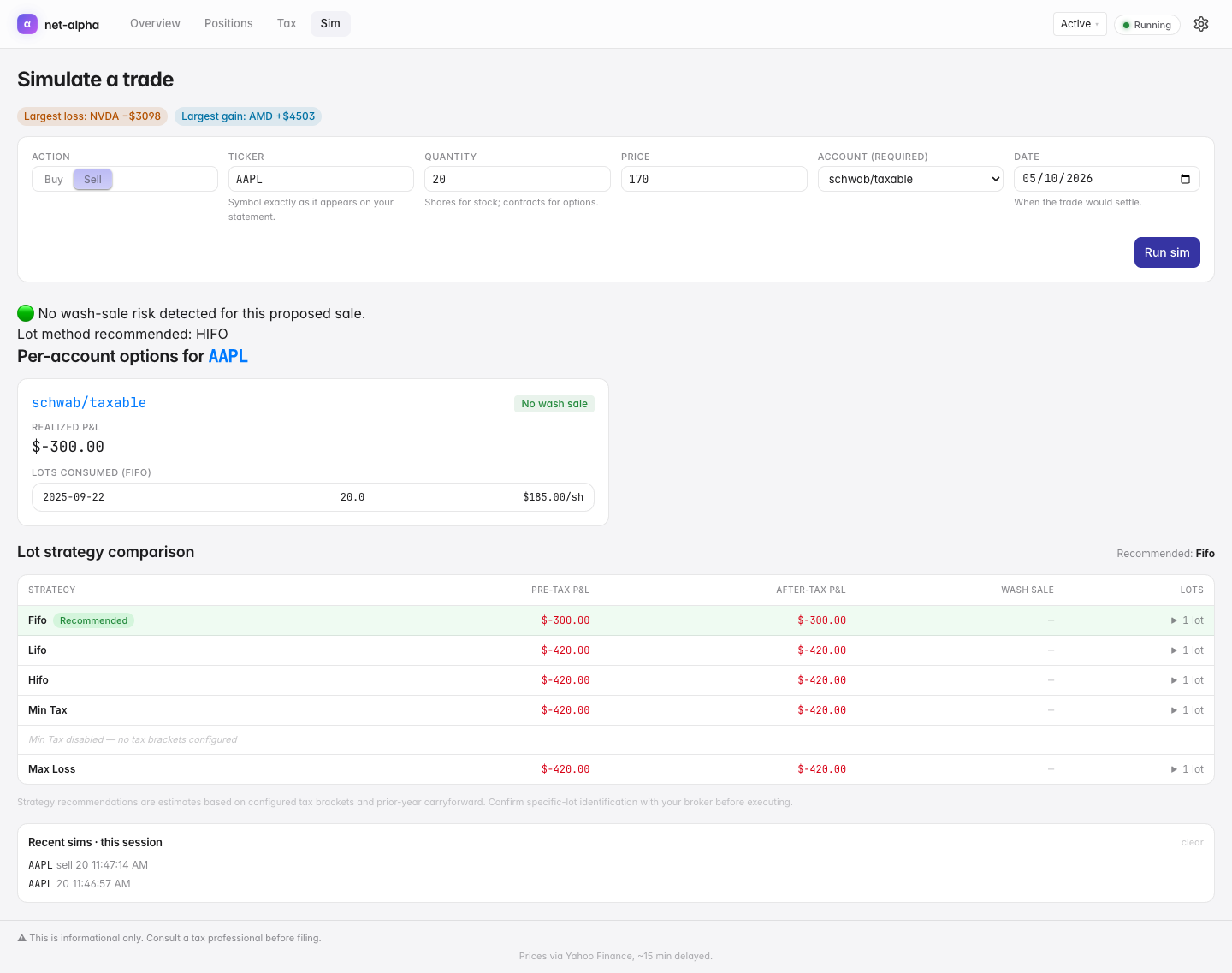
Task: Click the clear link in Recent sims
Action: [1192, 842]
